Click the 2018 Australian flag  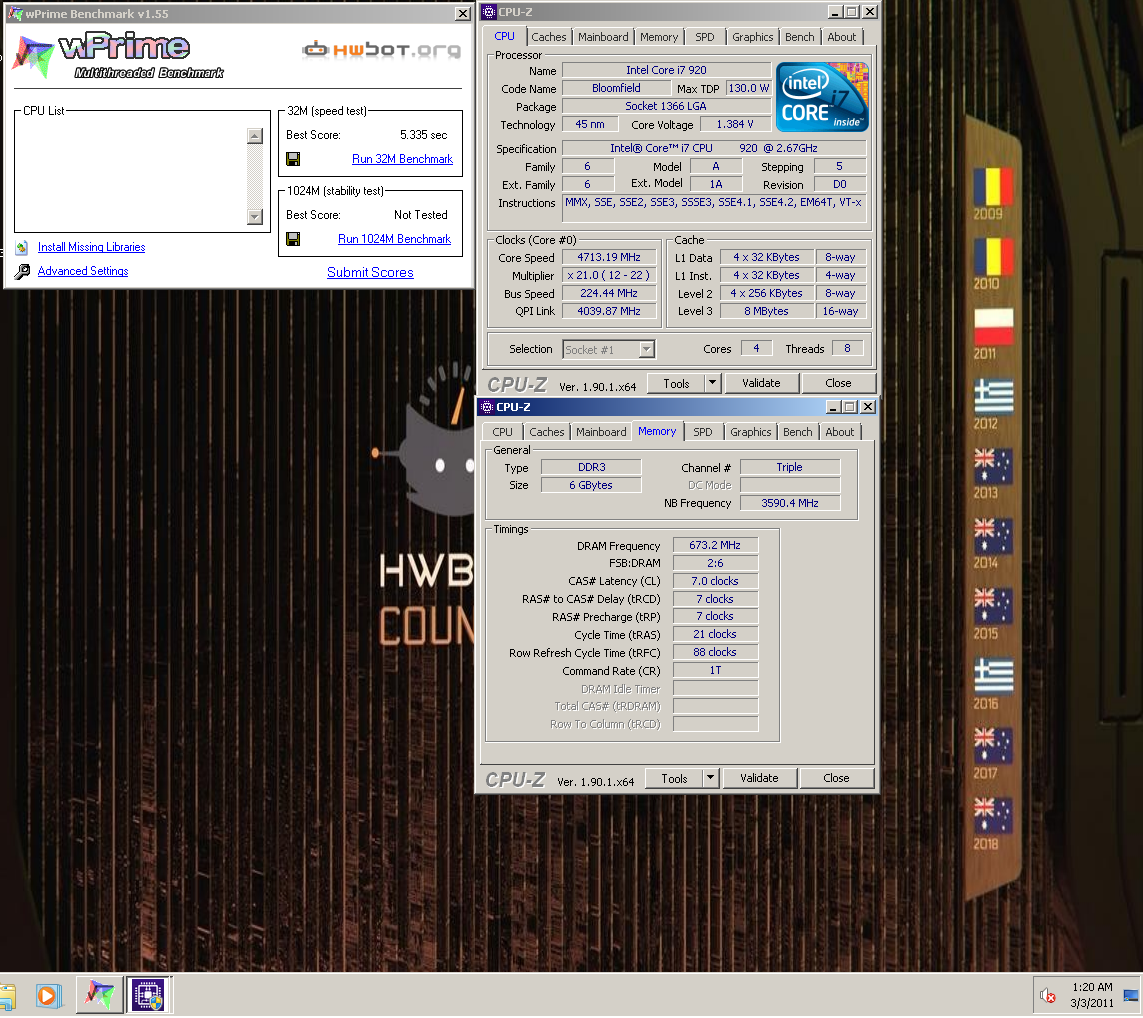point(994,816)
